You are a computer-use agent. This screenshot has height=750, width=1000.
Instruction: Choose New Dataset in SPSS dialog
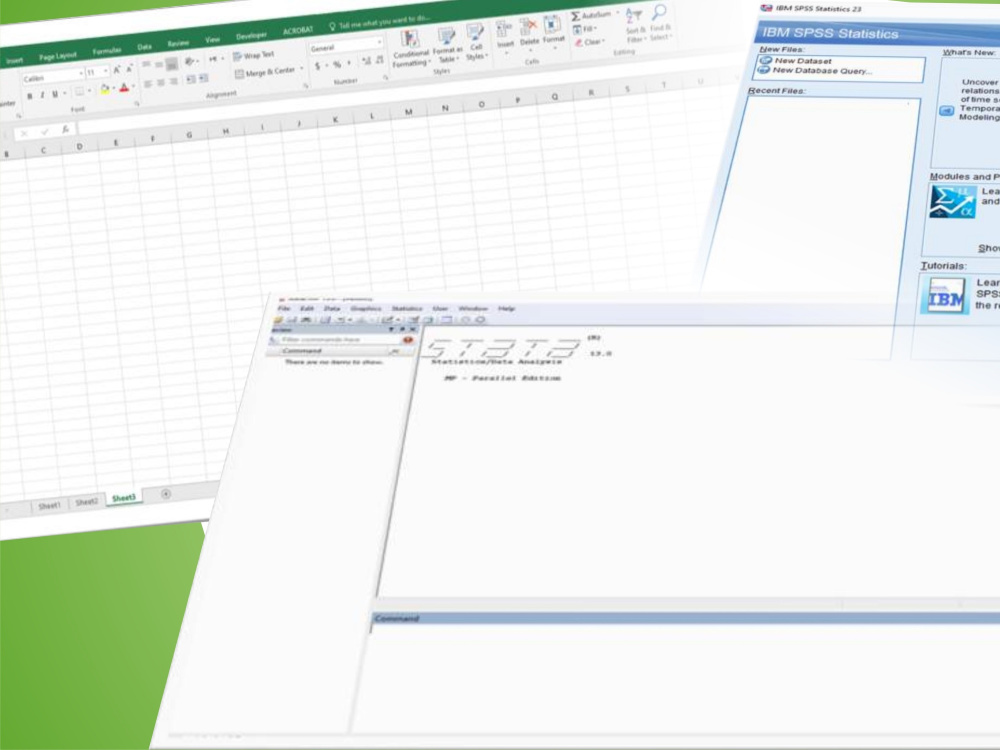coord(802,61)
